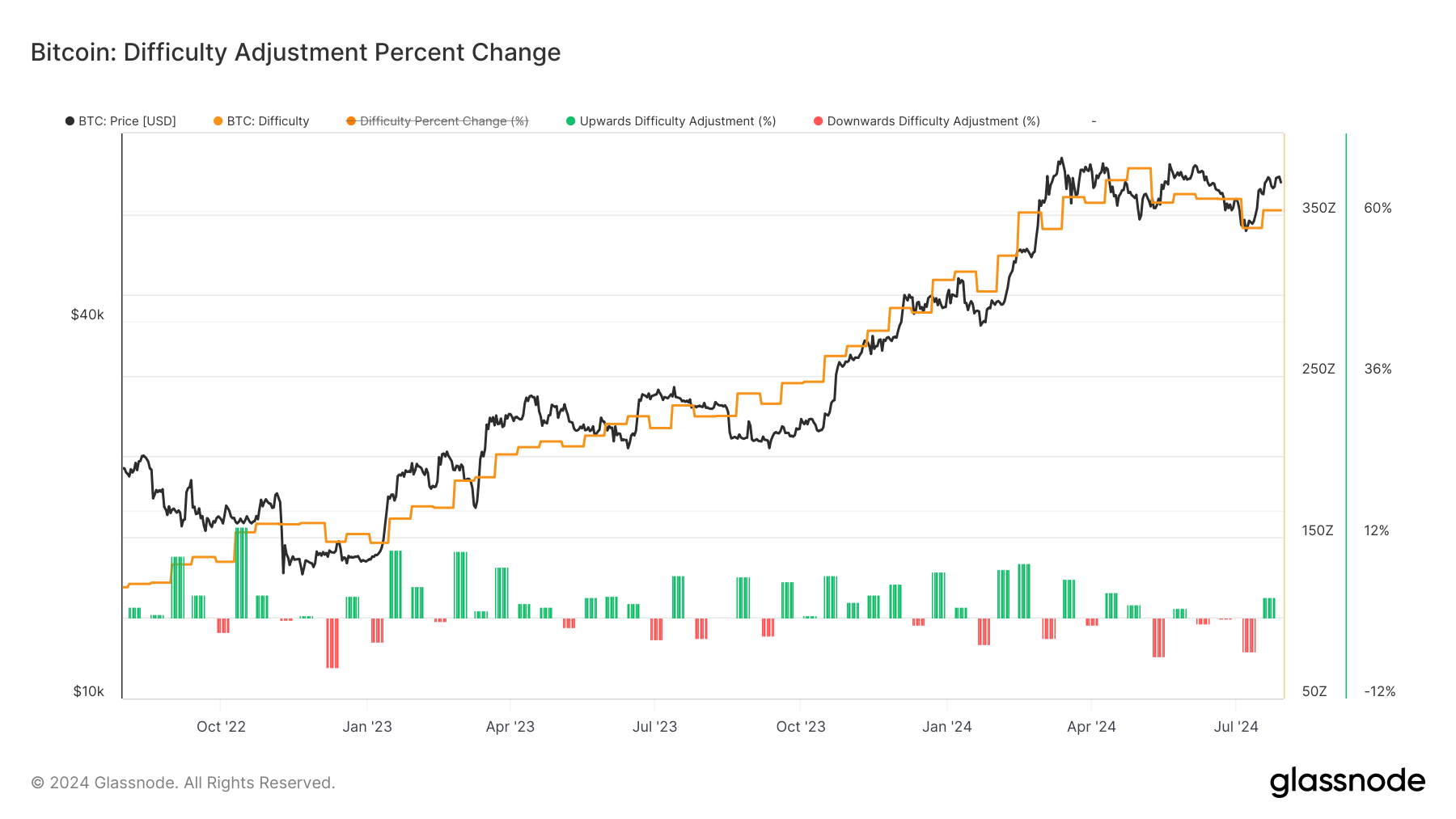Click the dash at the legend's end

pyautogui.click(x=1094, y=121)
